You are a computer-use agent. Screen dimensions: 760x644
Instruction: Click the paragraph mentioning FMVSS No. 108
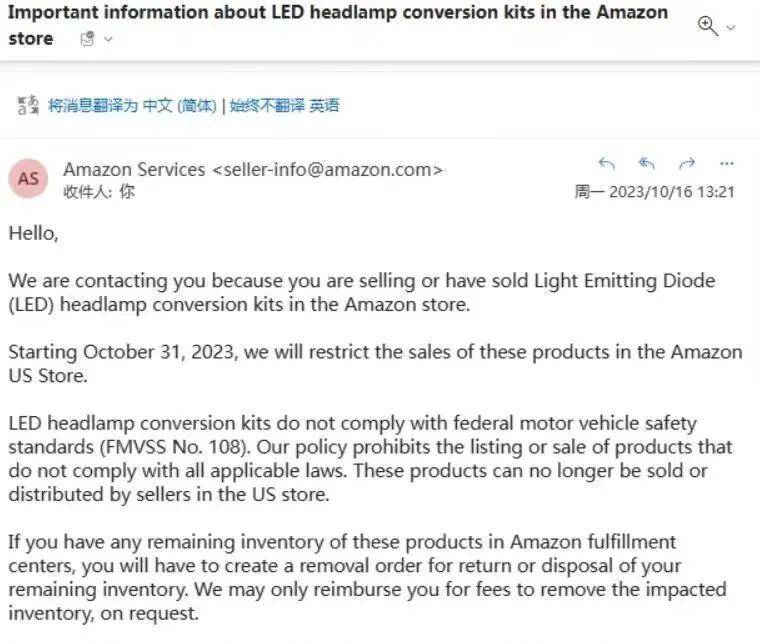coord(370,459)
